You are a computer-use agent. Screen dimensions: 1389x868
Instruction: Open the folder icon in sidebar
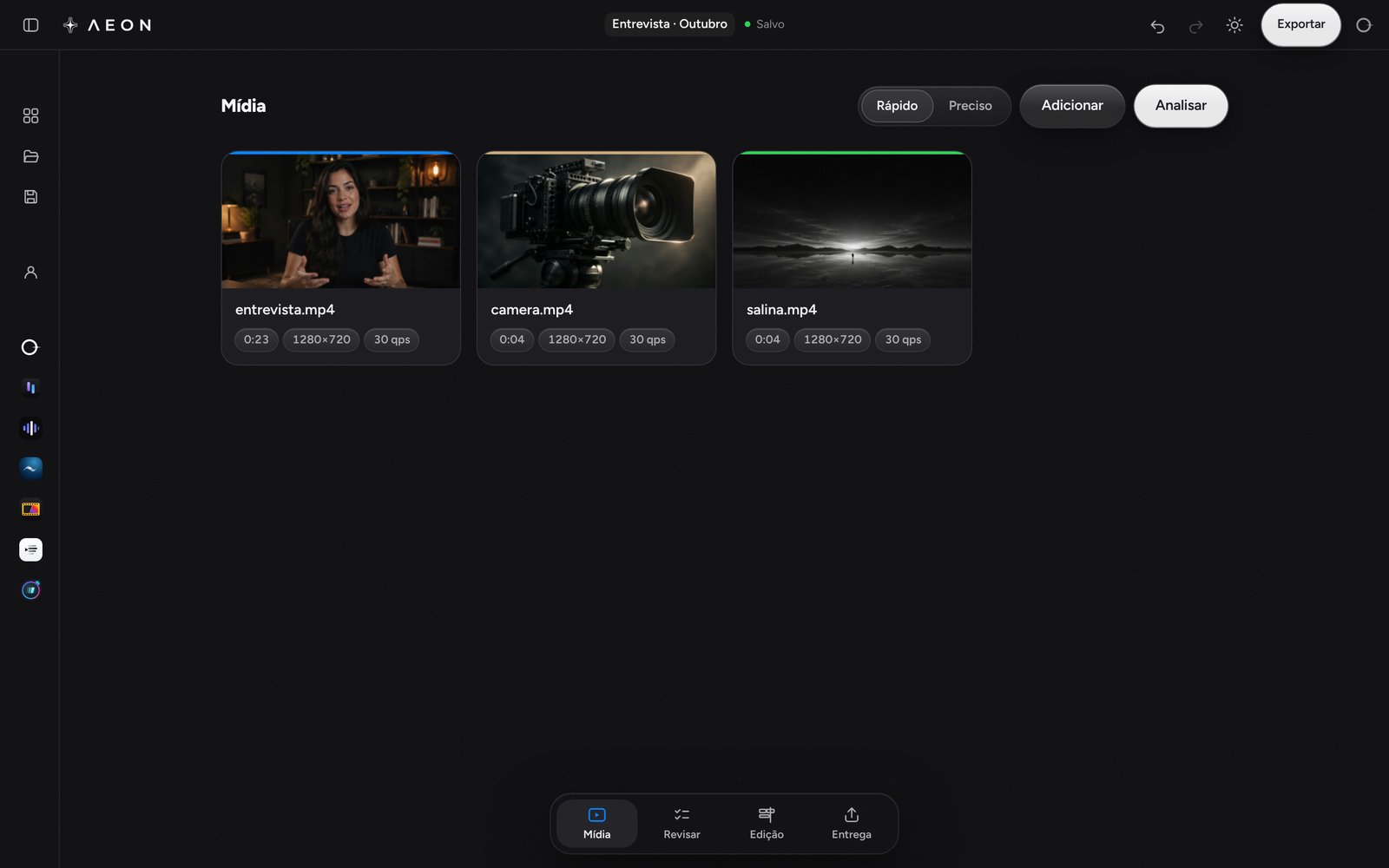[30, 156]
